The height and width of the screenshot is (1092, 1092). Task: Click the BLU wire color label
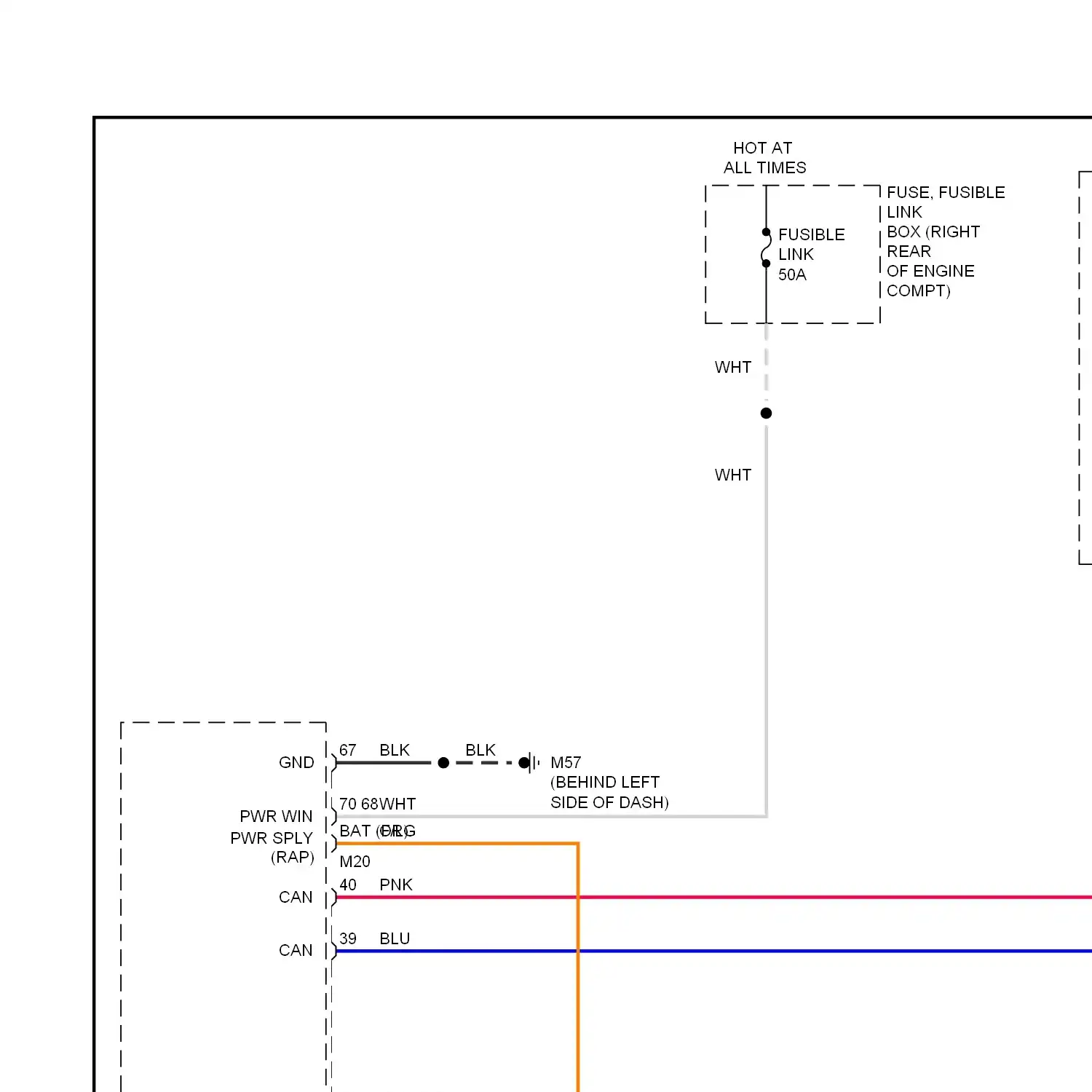[395, 938]
